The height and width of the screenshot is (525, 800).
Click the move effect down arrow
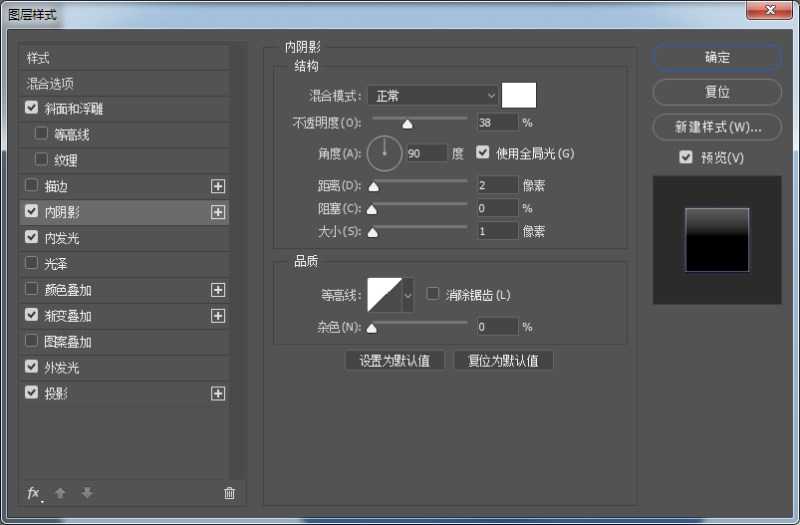point(87,493)
